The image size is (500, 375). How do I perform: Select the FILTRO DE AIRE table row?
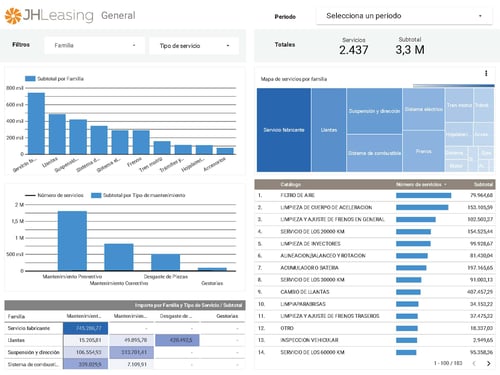coord(375,195)
